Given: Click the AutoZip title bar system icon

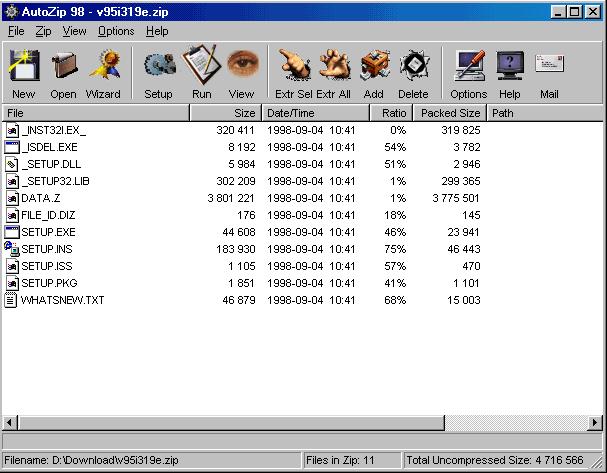Looking at the screenshot, I should [12, 12].
